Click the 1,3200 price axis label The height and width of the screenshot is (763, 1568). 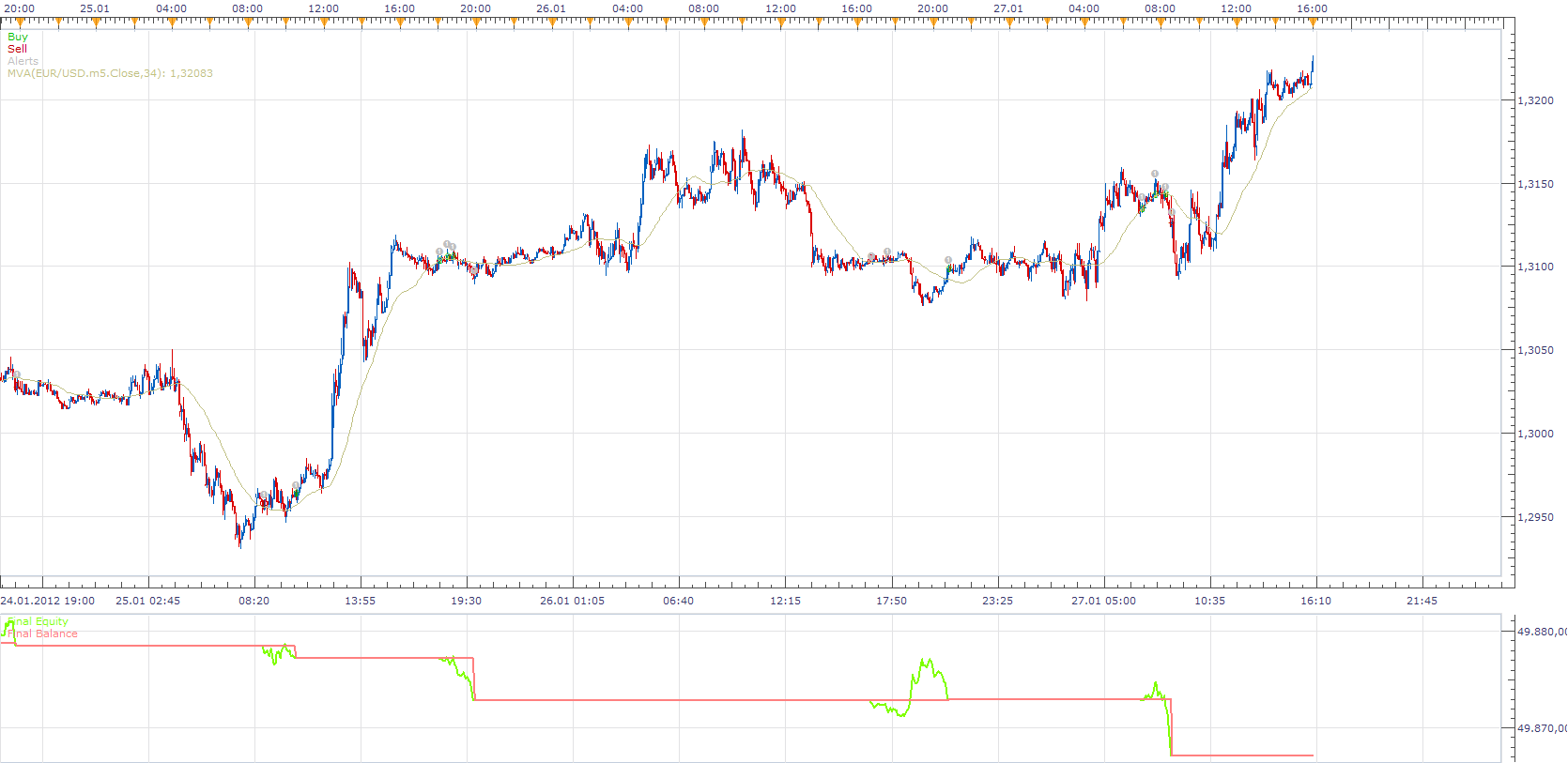point(1536,100)
